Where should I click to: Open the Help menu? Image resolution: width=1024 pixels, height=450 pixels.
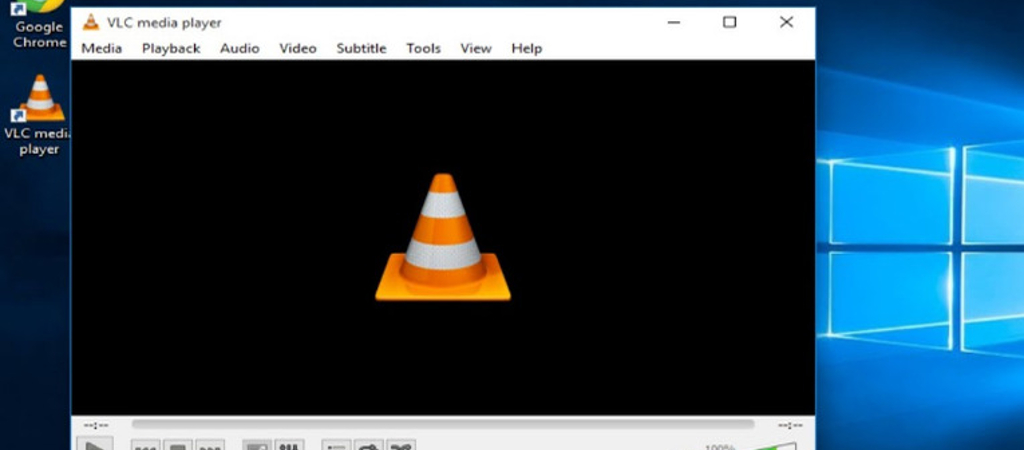[x=526, y=48]
